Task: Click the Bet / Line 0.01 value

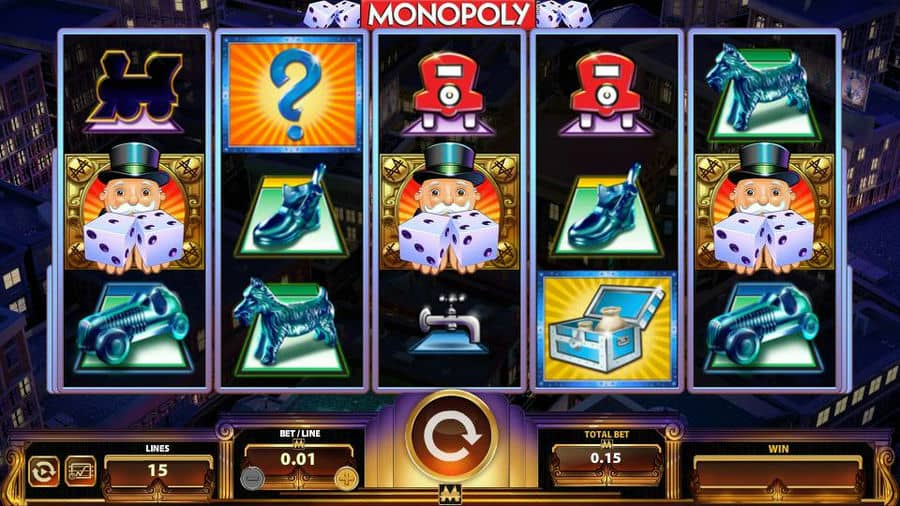Action: 298,459
